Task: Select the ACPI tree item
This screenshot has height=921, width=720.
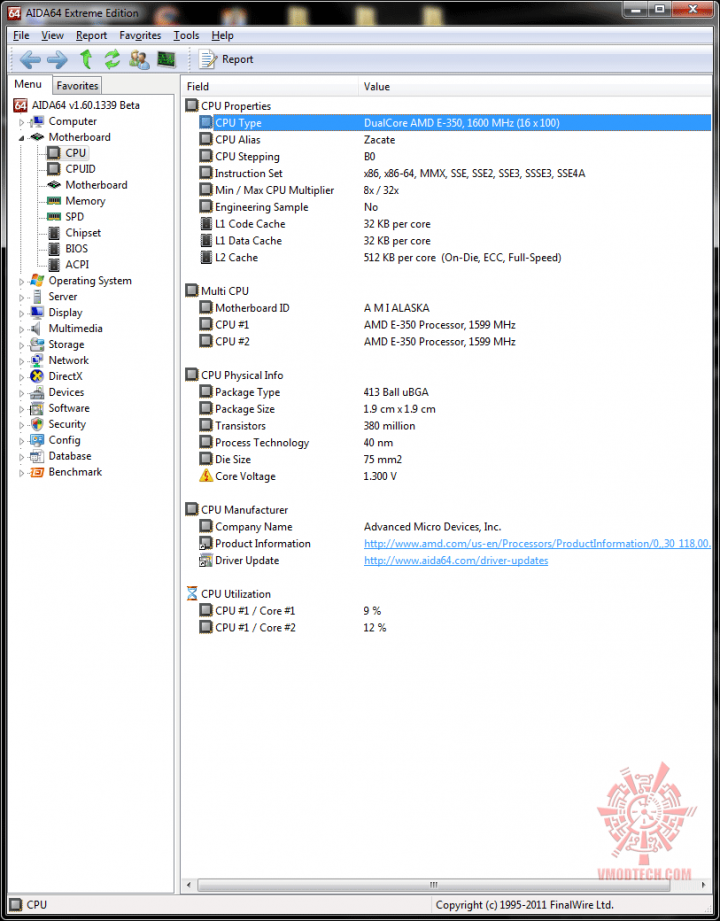Action: pyautogui.click(x=77, y=264)
